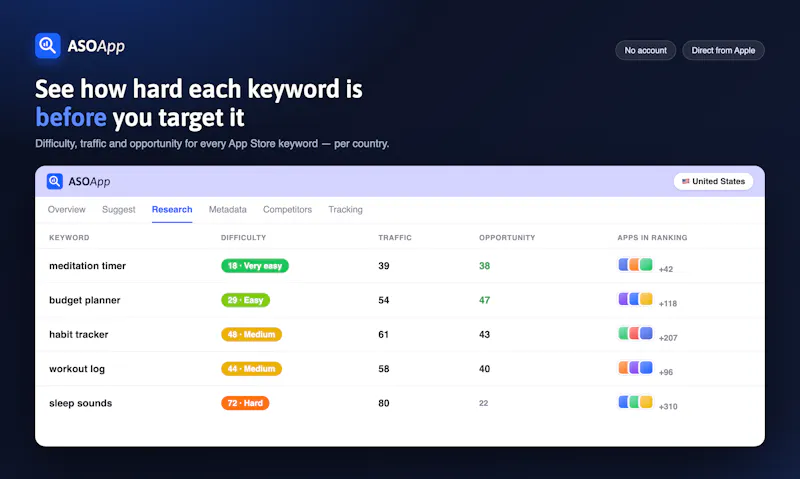Click the subtitle about difficulty, traffic and opportunity
Viewport: 800px width, 479px height.
coord(212,144)
